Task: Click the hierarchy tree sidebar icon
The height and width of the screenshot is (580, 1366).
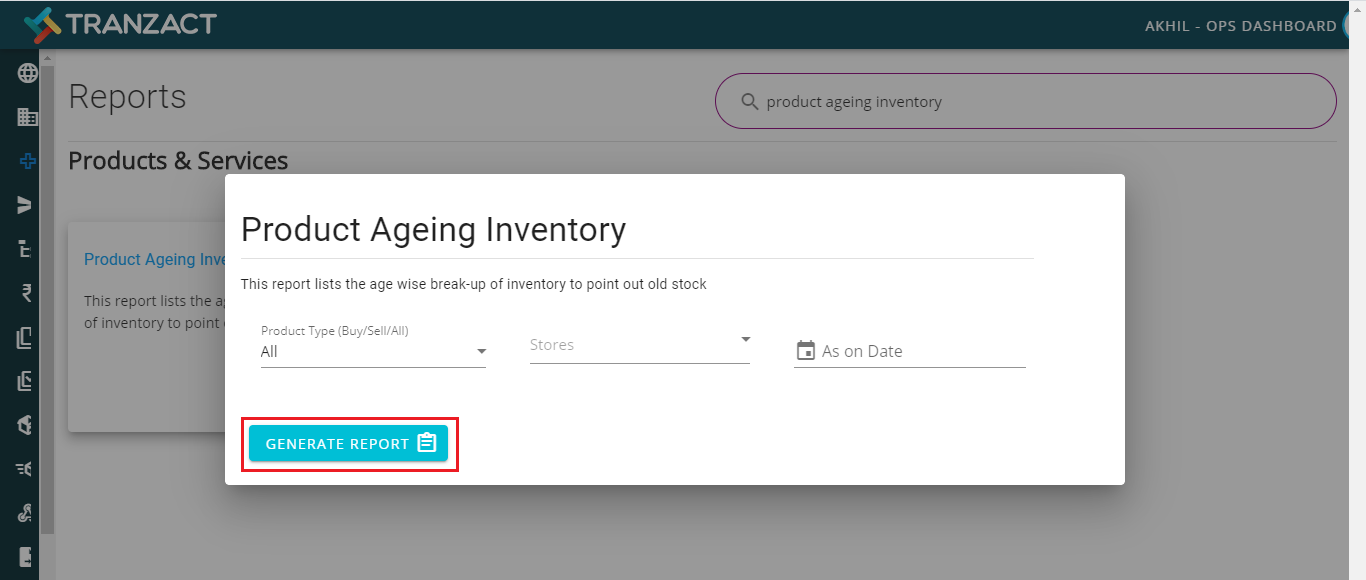Action: coord(27,249)
